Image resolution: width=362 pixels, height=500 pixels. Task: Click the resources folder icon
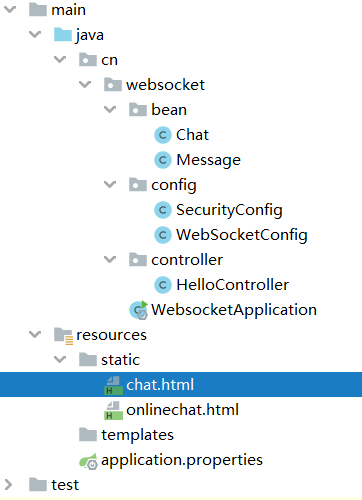[x=63, y=335]
